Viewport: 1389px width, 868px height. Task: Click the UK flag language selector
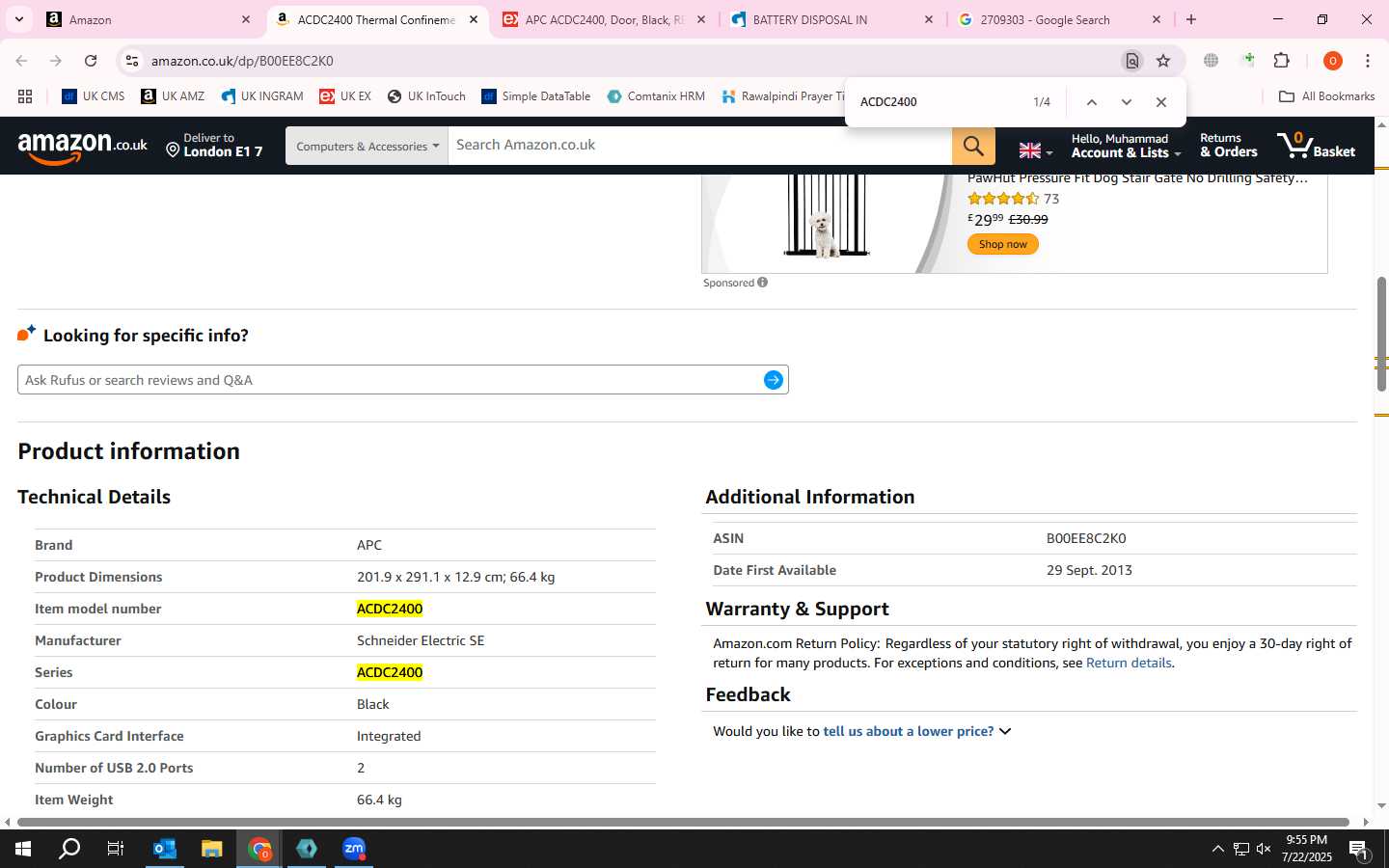pos(1035,150)
